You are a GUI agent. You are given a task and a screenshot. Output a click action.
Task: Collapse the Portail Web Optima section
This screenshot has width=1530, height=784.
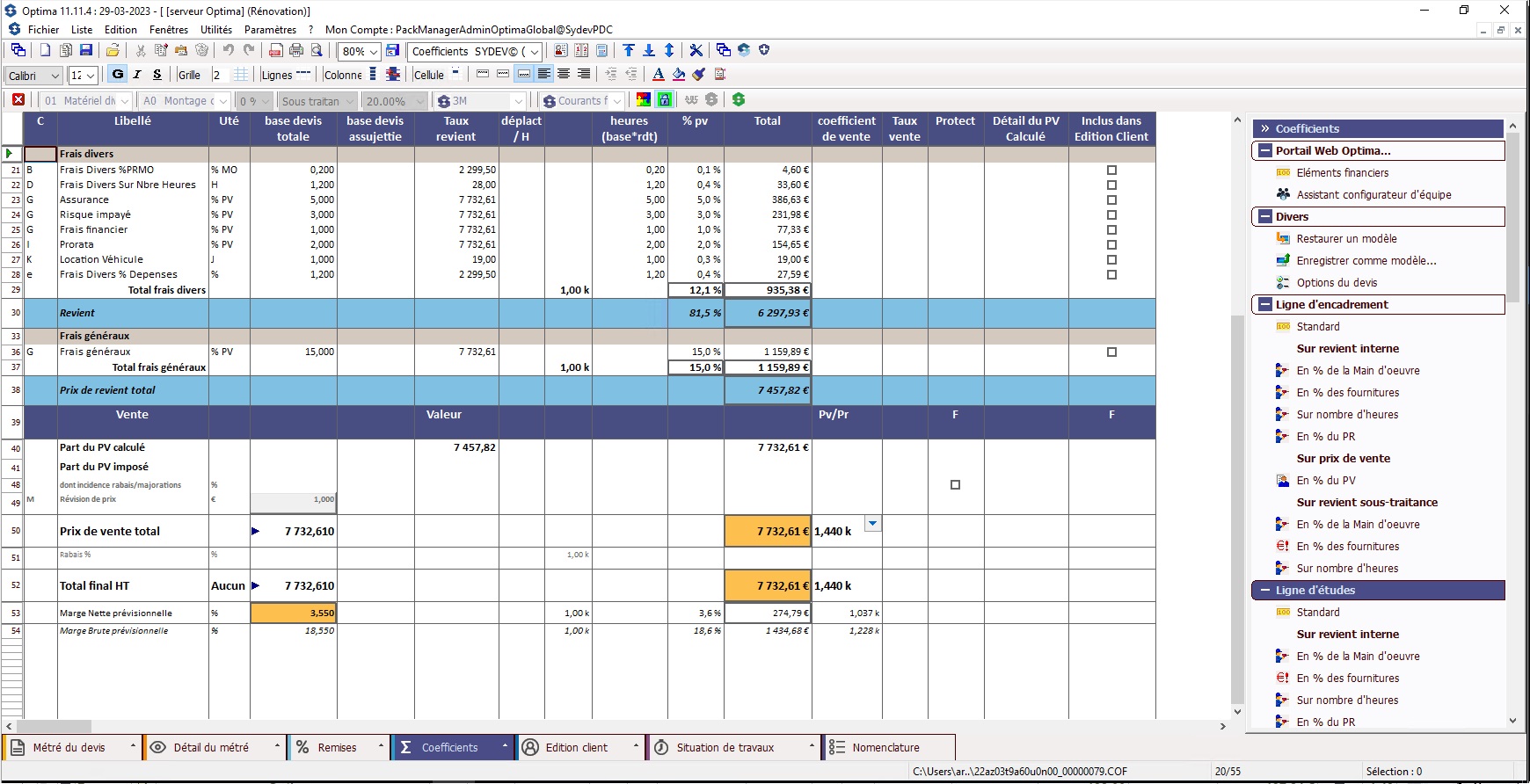click(x=1264, y=151)
